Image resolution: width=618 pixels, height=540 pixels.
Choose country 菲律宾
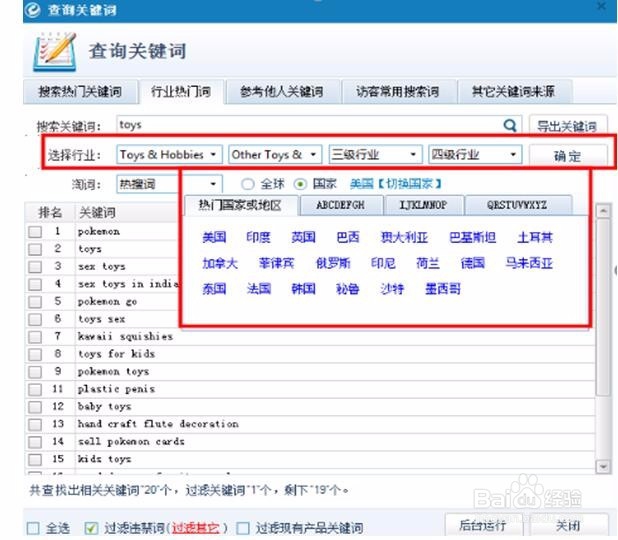point(276,263)
